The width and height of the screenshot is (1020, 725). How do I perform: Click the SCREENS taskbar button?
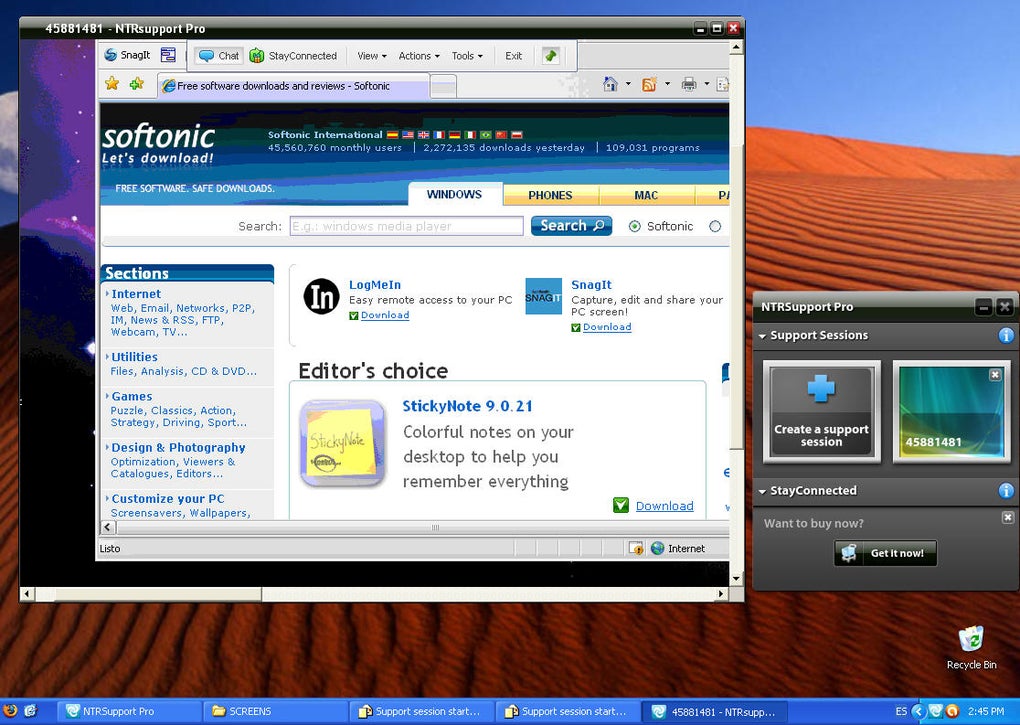pos(275,711)
